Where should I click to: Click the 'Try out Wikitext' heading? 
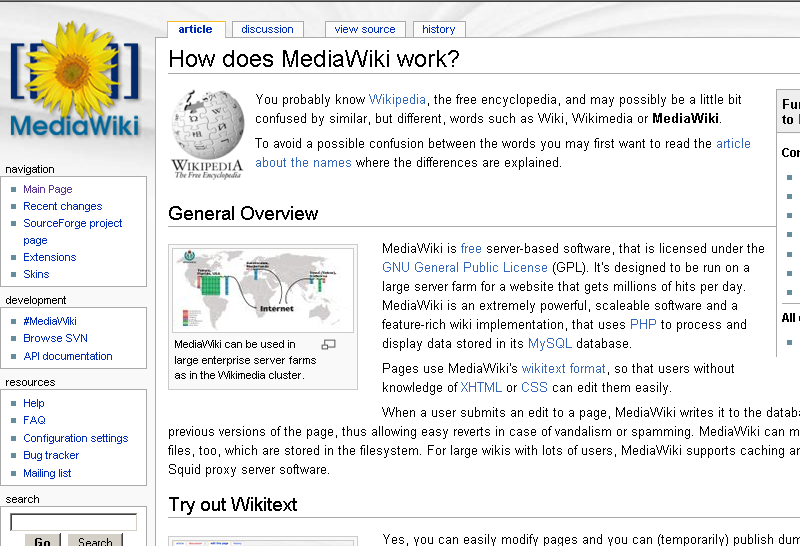pyautogui.click(x=233, y=504)
